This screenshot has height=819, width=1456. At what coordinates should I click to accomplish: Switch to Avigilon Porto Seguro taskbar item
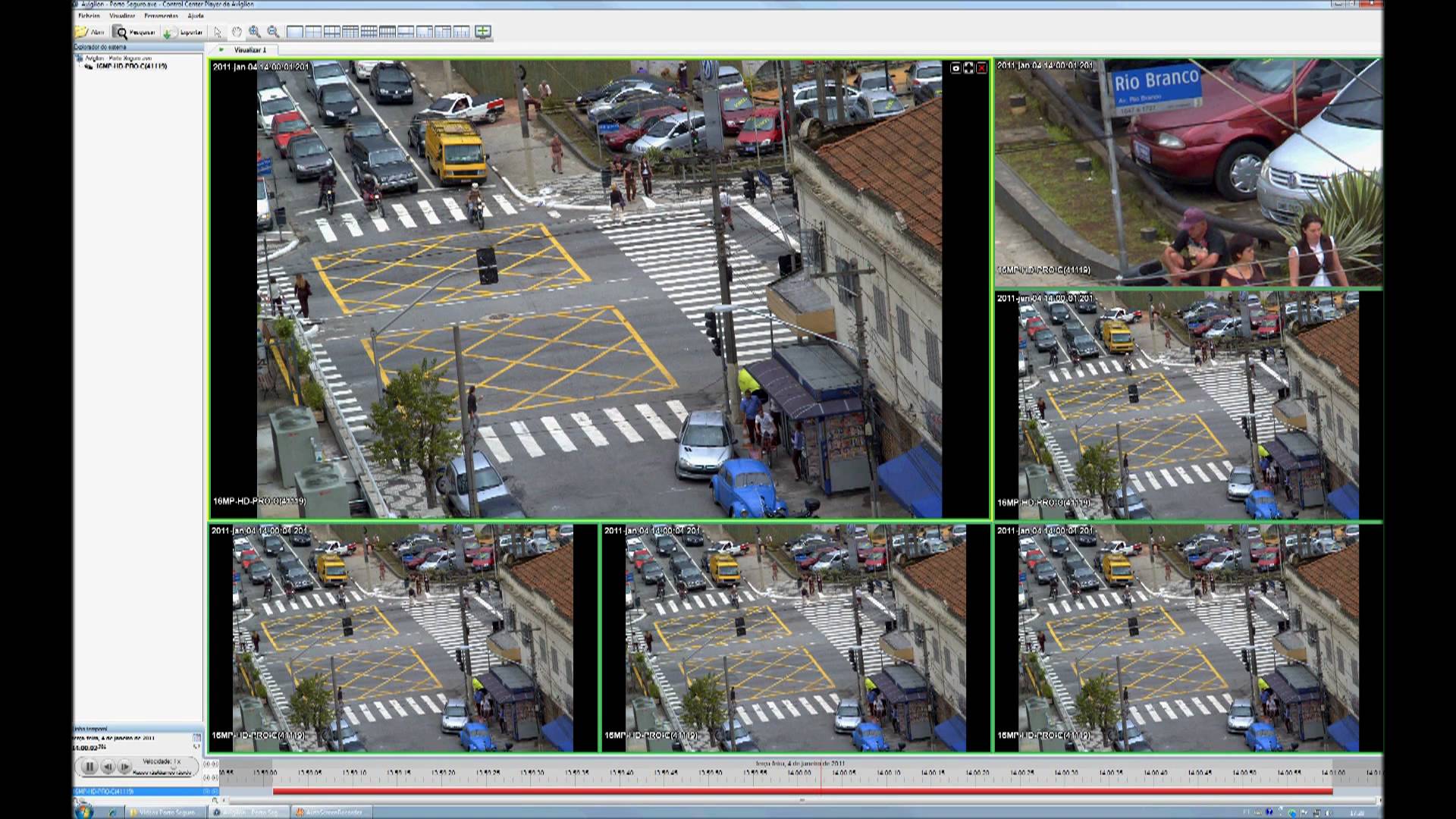(247, 812)
